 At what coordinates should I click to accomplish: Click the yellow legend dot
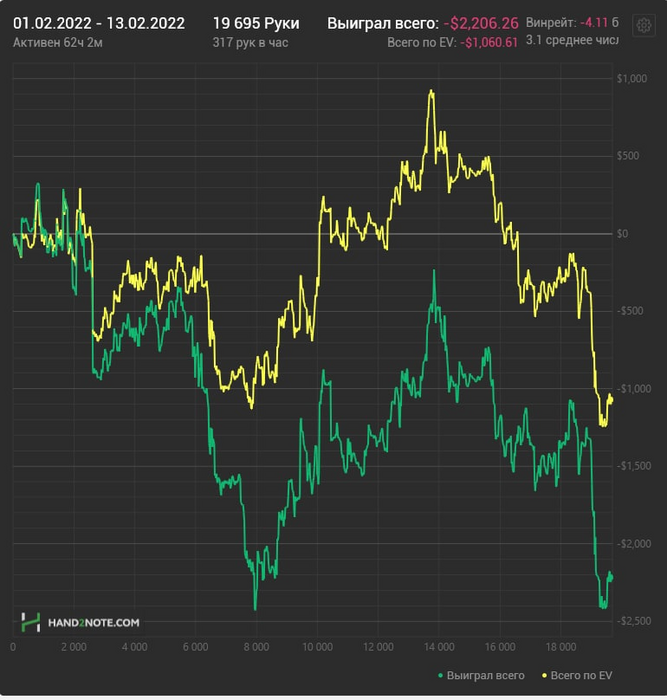[x=543, y=676]
